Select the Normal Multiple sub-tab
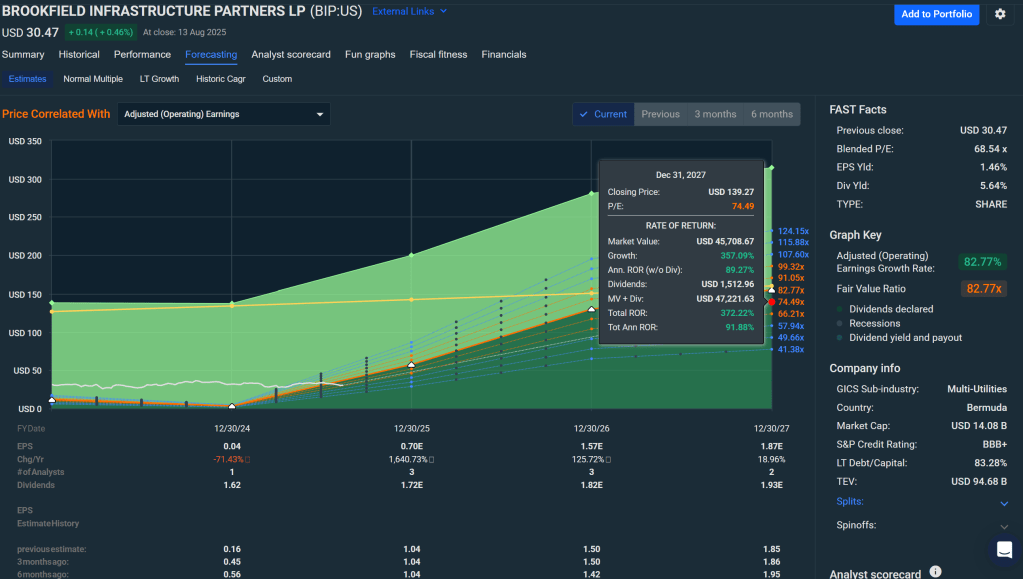Image resolution: width=1023 pixels, height=579 pixels. coord(93,78)
